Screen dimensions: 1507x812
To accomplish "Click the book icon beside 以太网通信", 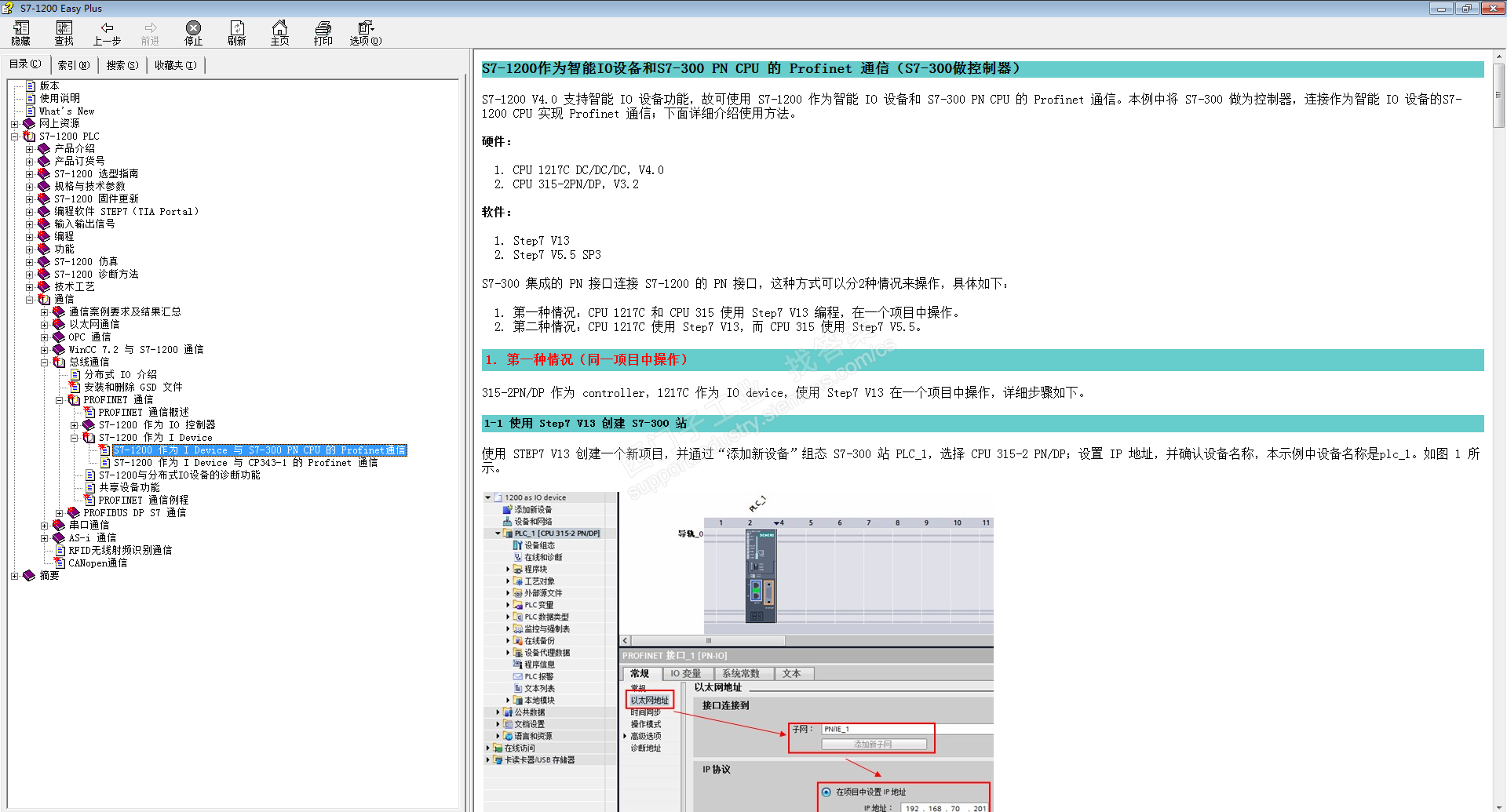I will (x=60, y=324).
